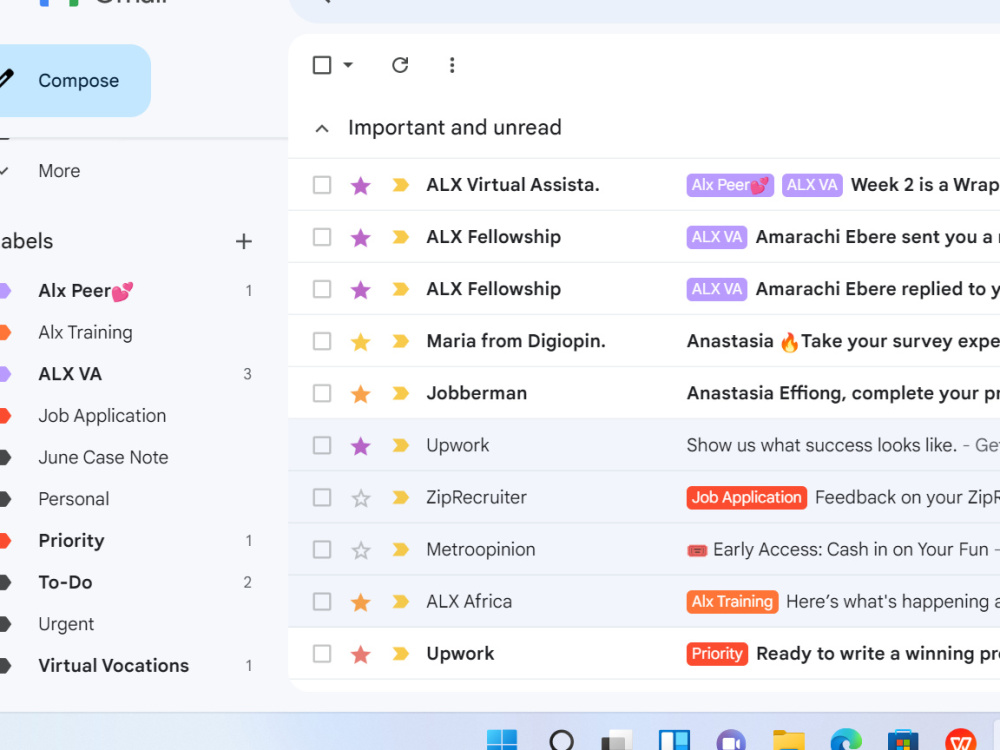This screenshot has width=1000, height=750.
Task: Click importance marker on ALX Virtual Assista. email
Action: pyautogui.click(x=401, y=185)
